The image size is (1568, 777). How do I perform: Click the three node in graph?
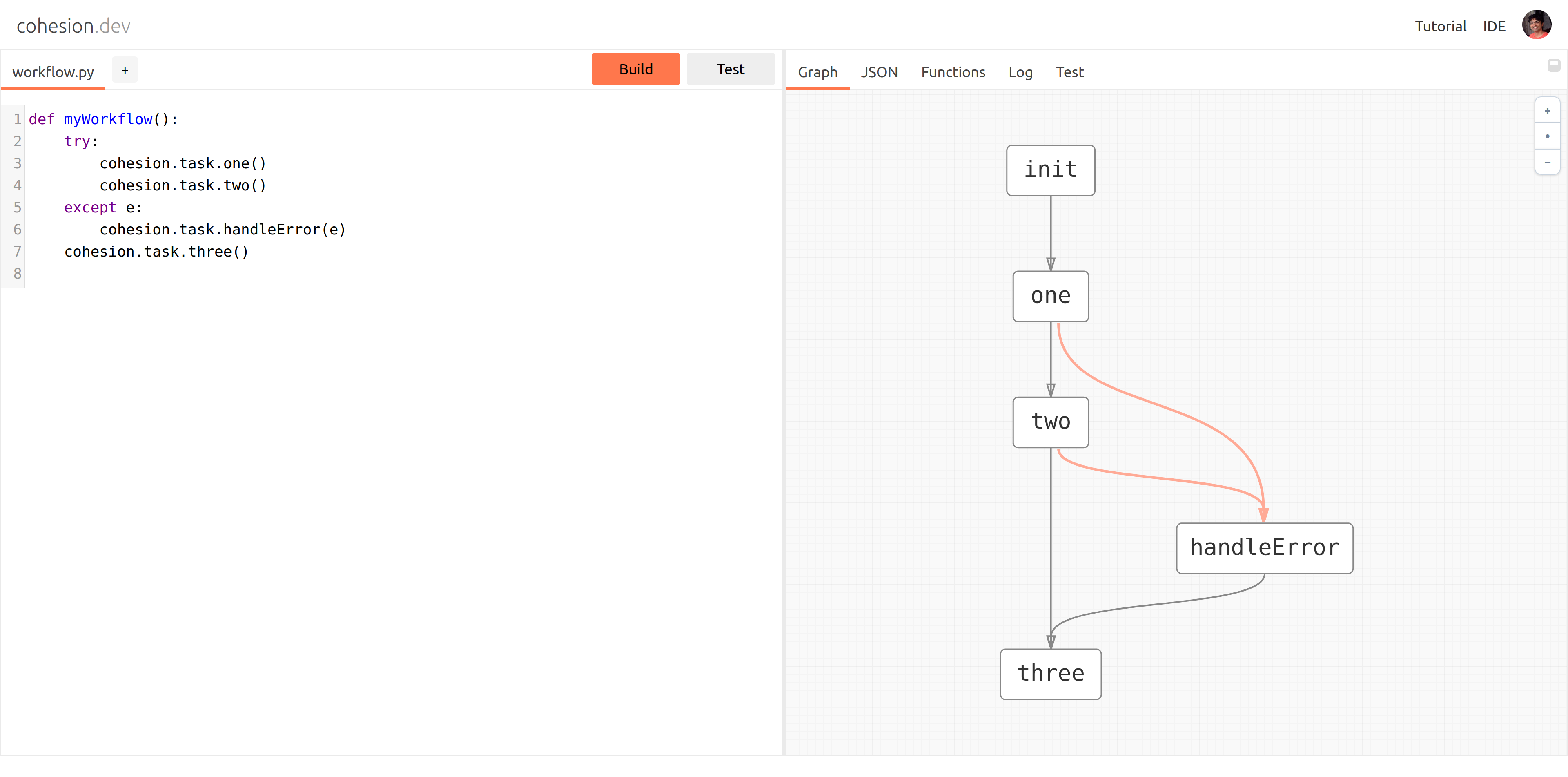point(1050,674)
